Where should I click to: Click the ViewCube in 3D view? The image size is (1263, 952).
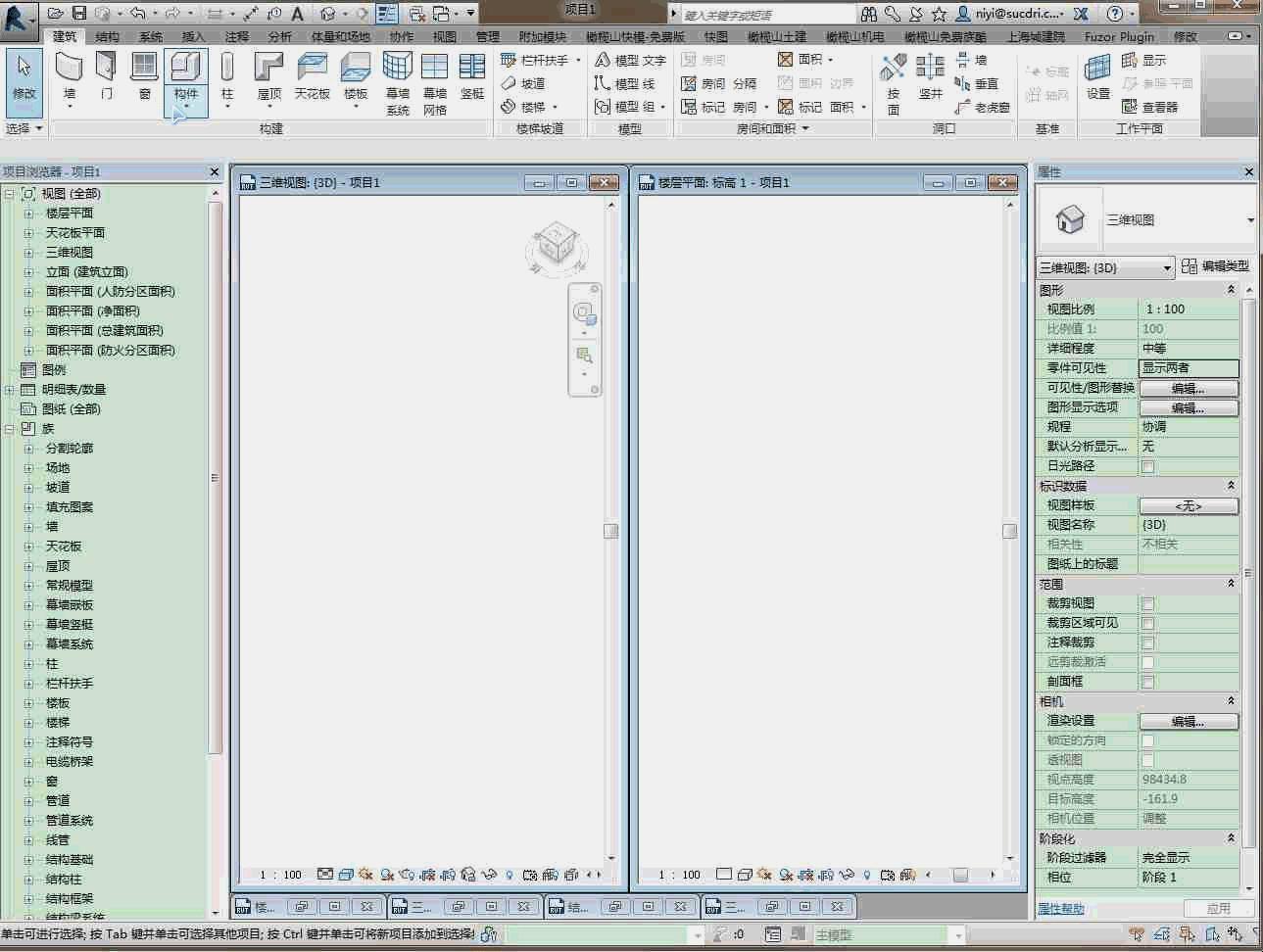pos(556,242)
